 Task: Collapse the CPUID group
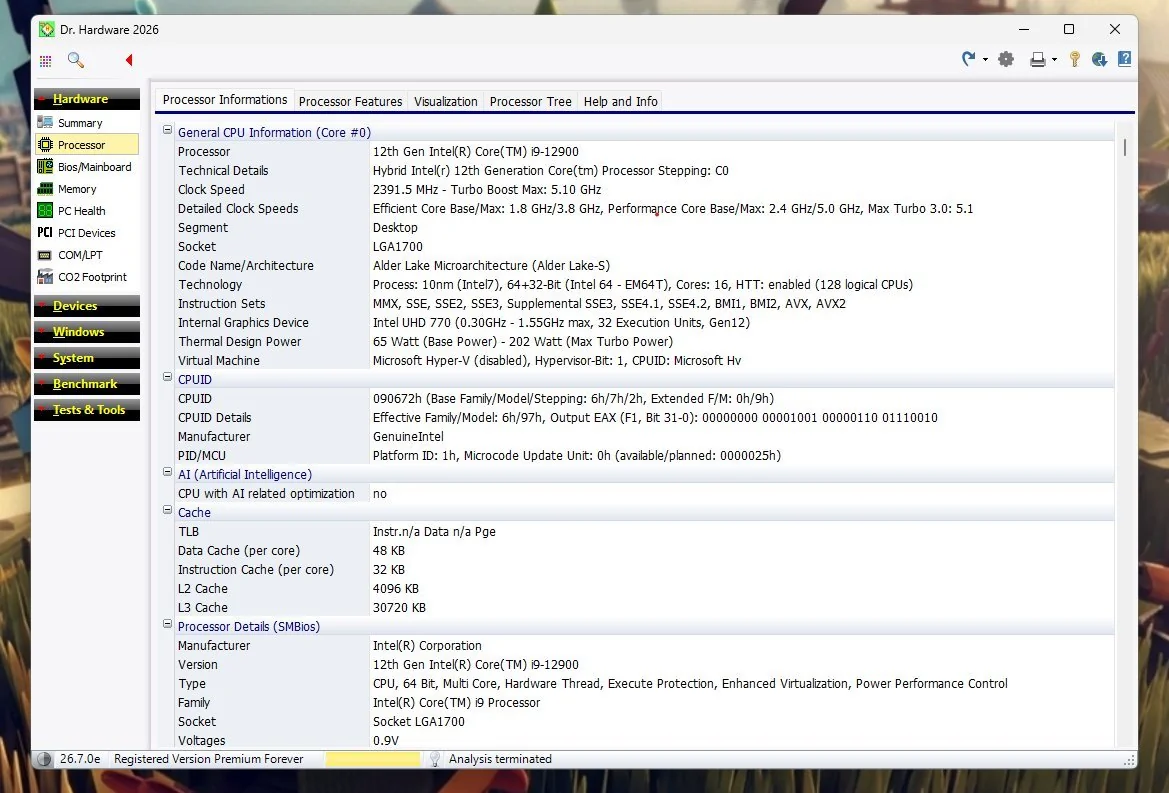(x=168, y=376)
